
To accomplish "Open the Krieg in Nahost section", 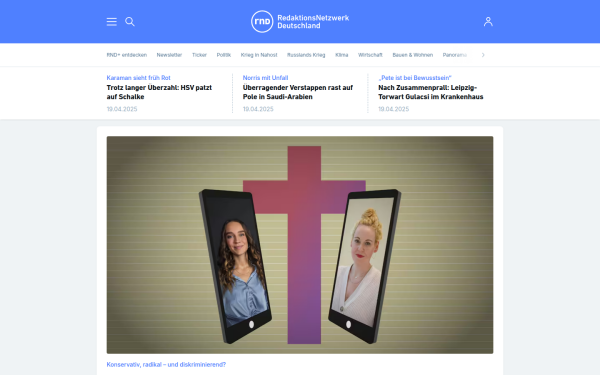I will 259,55.
